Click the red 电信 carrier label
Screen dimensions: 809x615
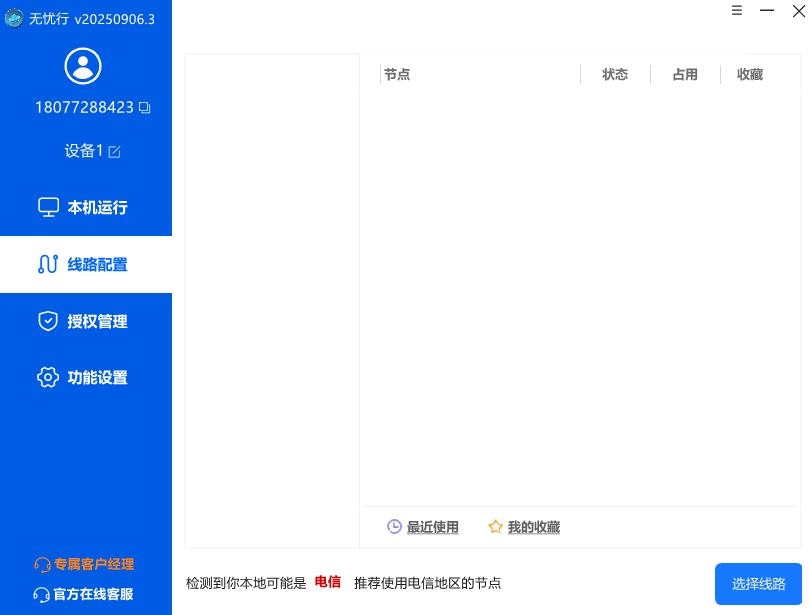click(x=328, y=582)
